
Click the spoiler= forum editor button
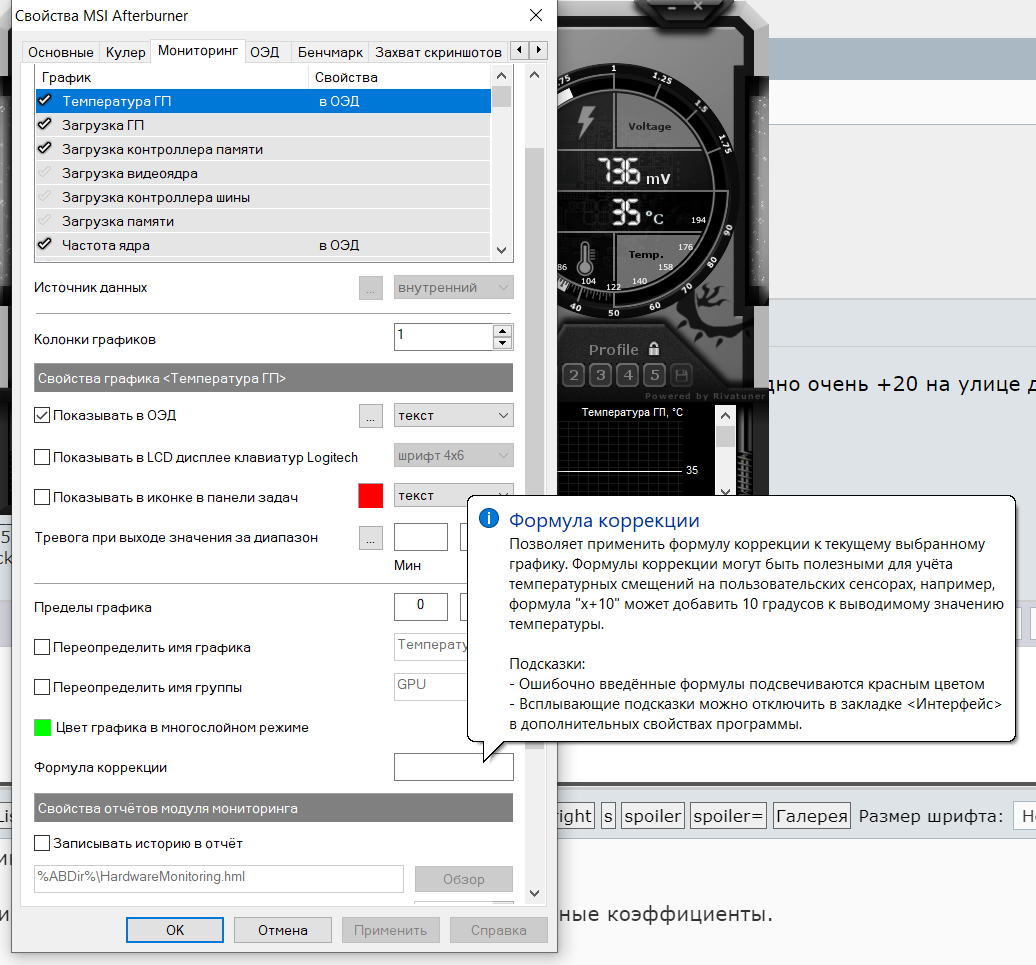click(729, 816)
